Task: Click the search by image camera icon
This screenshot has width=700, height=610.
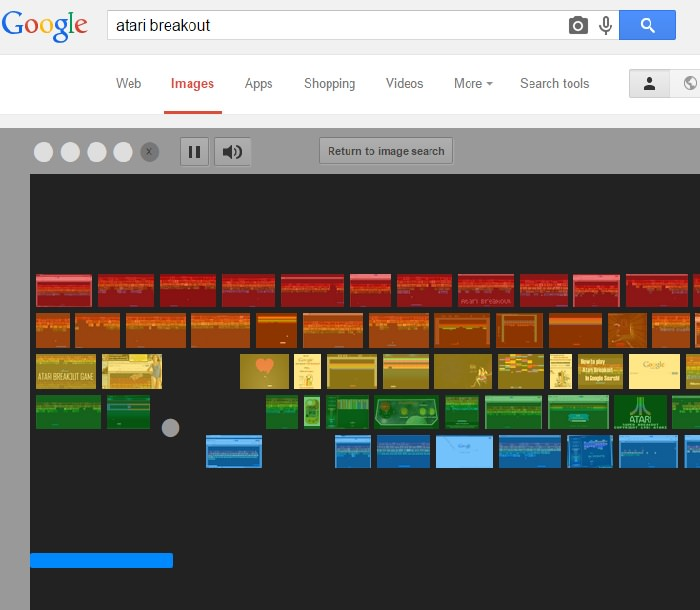Action: (x=578, y=26)
